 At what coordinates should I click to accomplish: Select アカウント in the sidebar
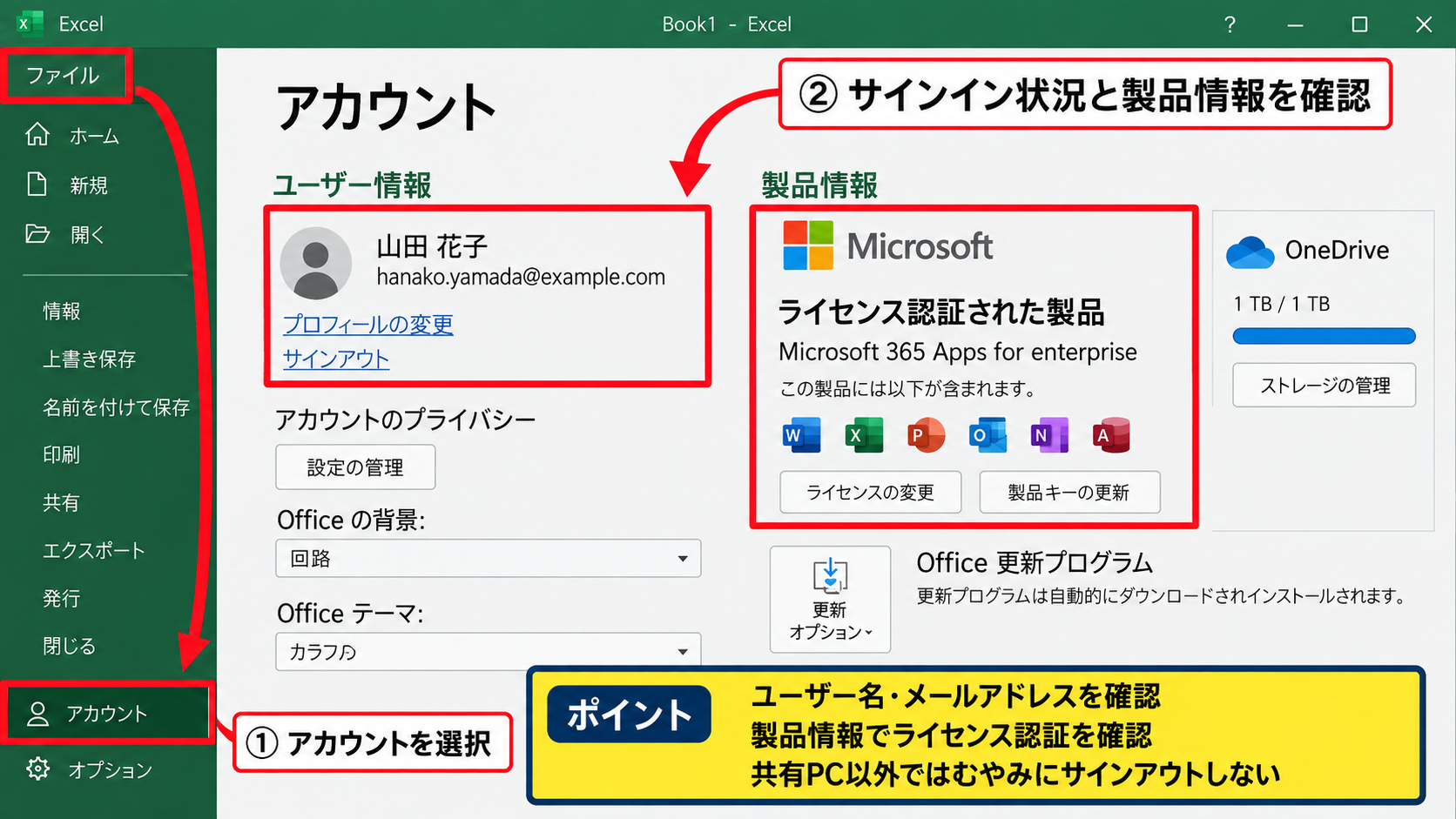(107, 714)
